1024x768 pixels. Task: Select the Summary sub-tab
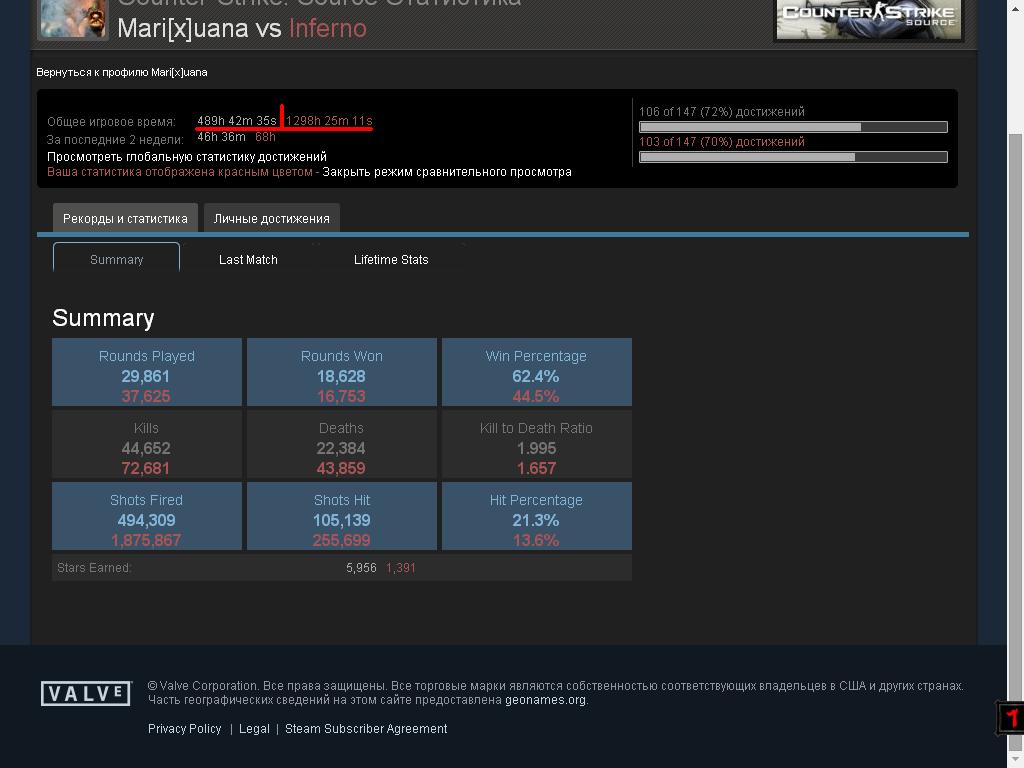(116, 259)
